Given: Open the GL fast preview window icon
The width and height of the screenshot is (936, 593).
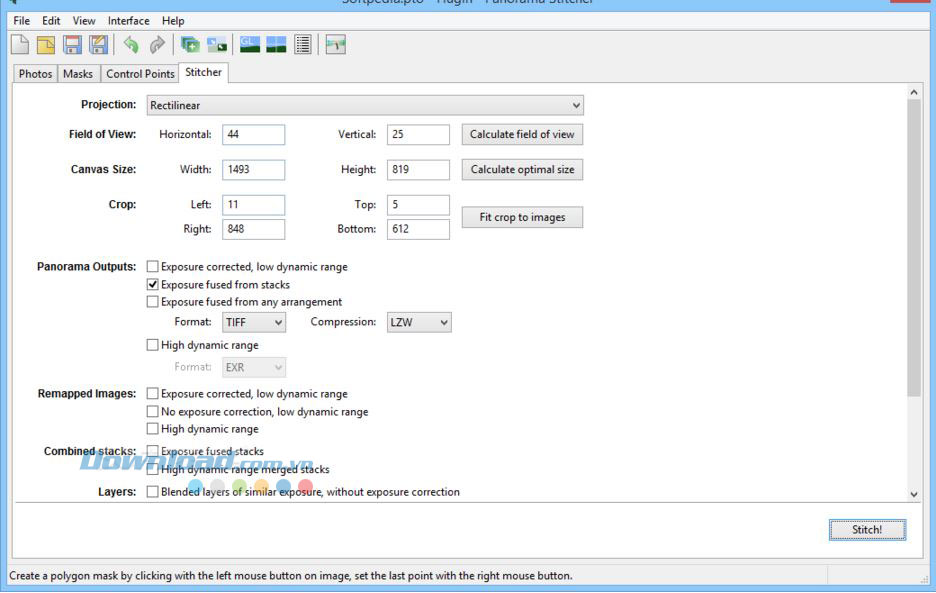Looking at the screenshot, I should coord(249,44).
